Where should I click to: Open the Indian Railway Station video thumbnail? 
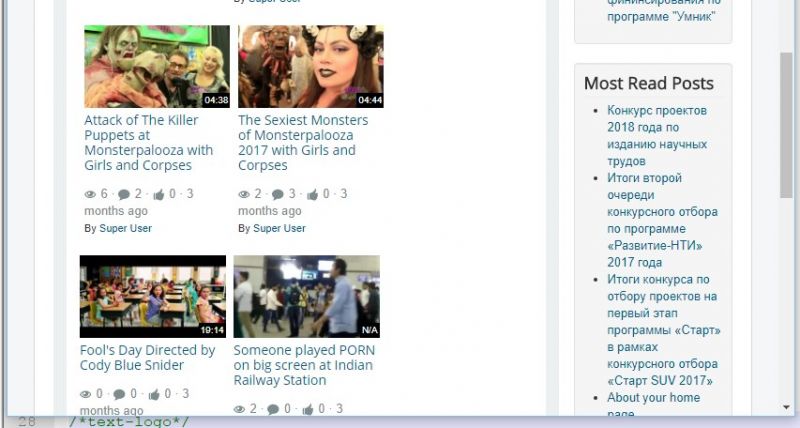[307, 296]
